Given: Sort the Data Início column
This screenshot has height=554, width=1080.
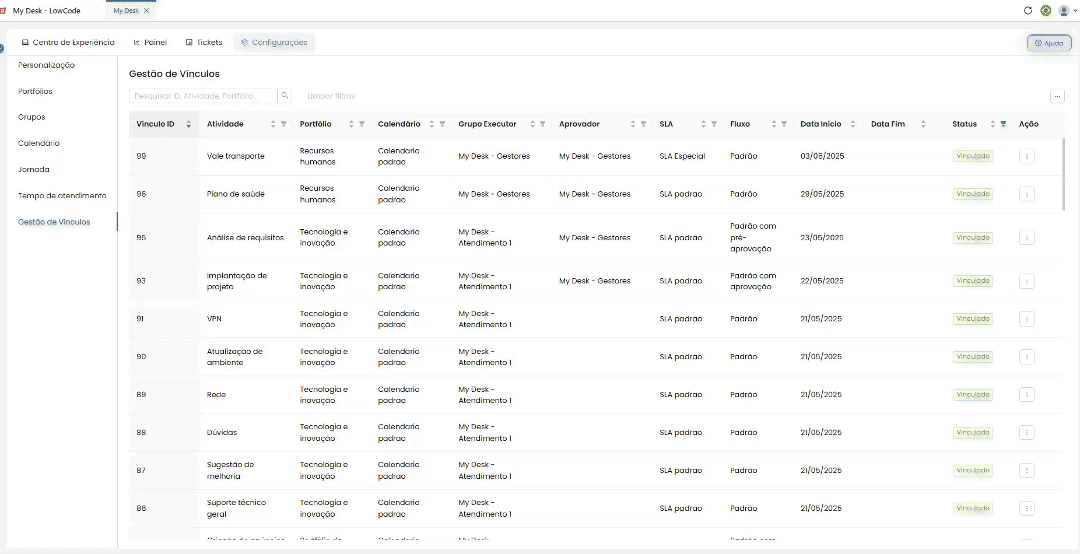Looking at the screenshot, I should pos(853,124).
